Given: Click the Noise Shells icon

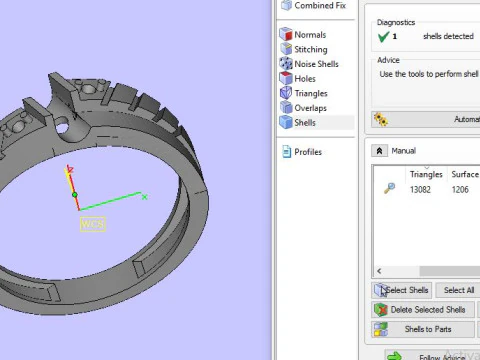Looking at the screenshot, I should click(286, 64).
